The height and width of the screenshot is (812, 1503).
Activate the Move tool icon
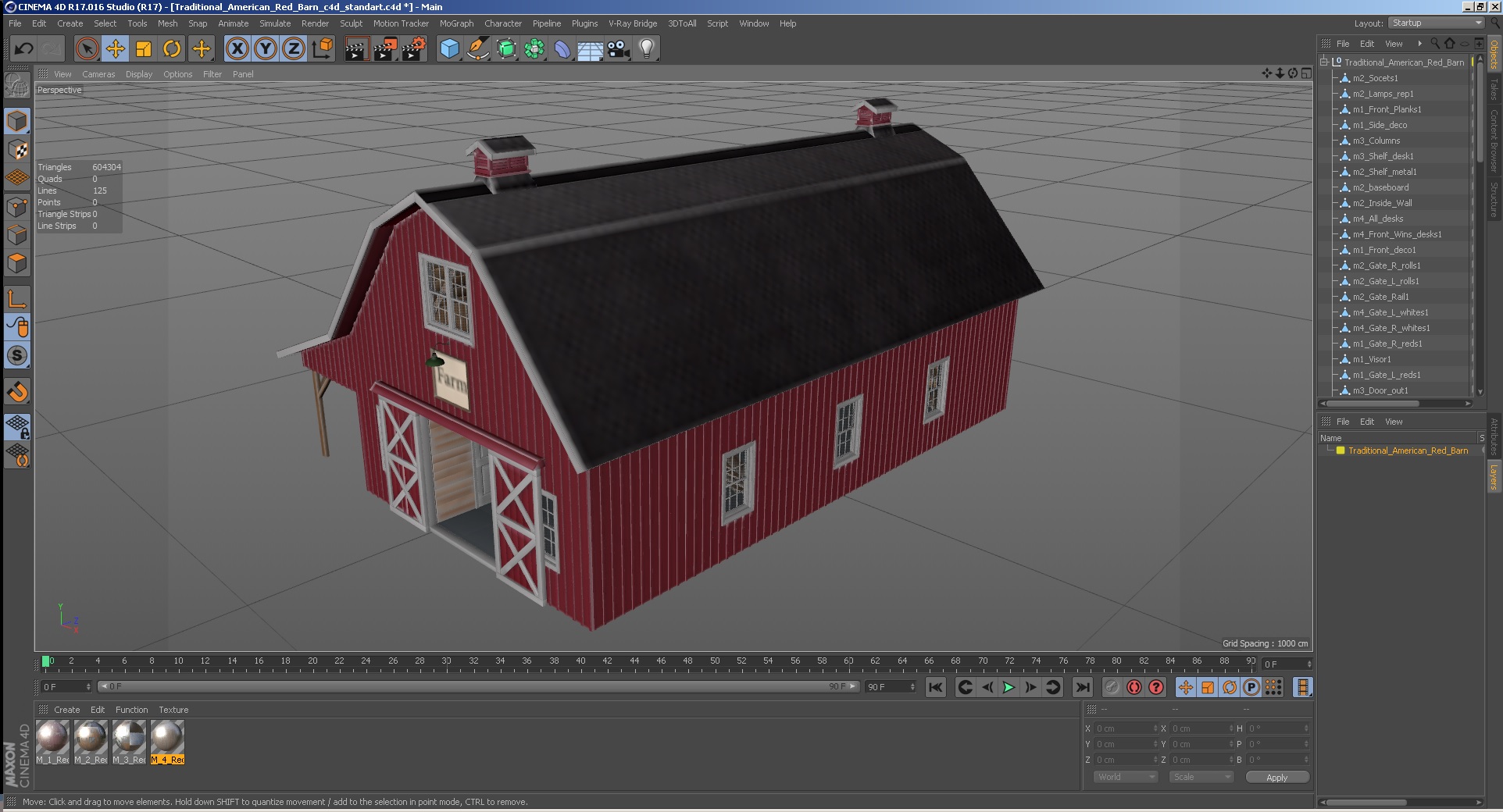(x=116, y=48)
